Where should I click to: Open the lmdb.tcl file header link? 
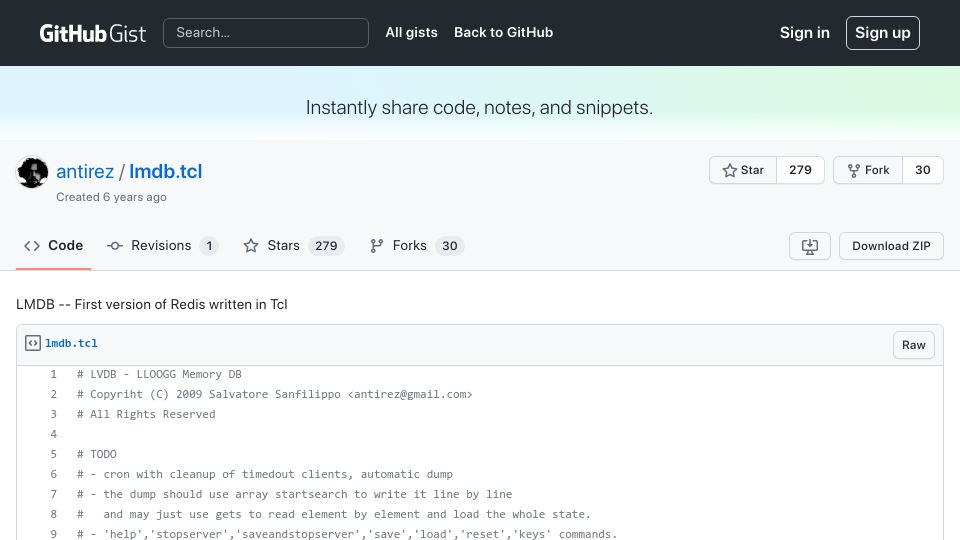[x=71, y=343]
